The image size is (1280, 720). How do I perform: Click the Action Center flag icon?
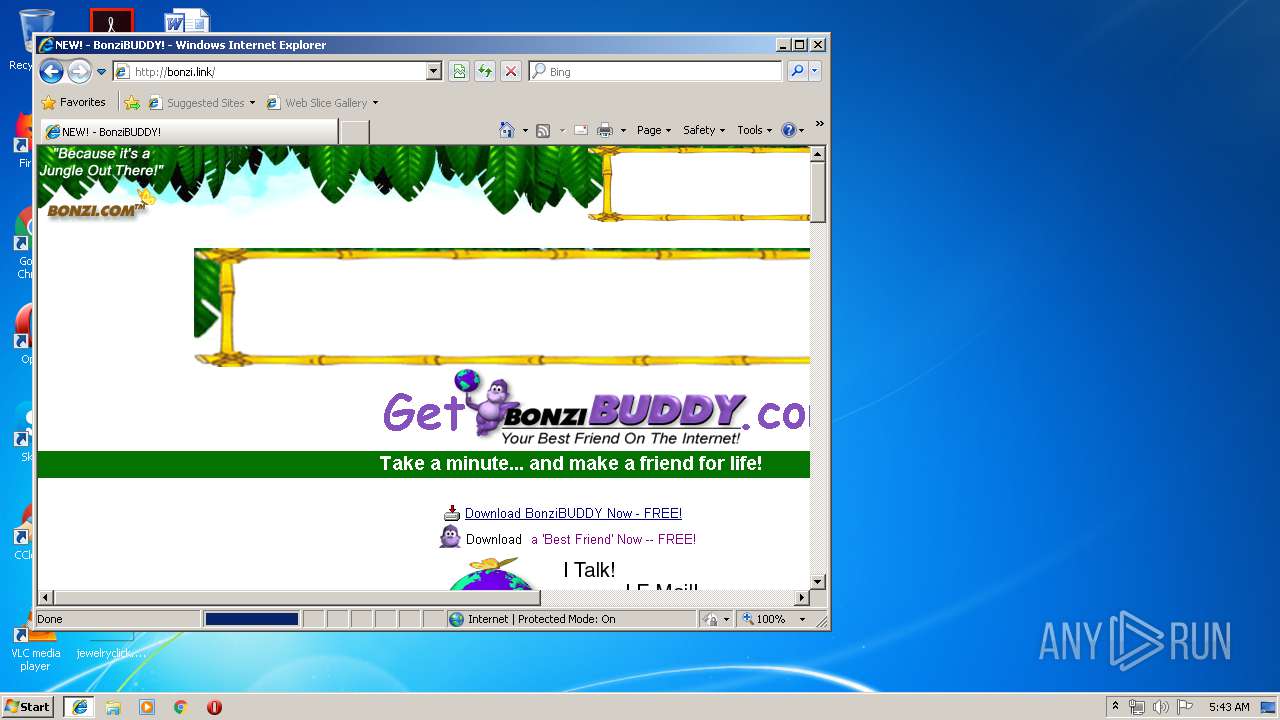click(x=1185, y=707)
